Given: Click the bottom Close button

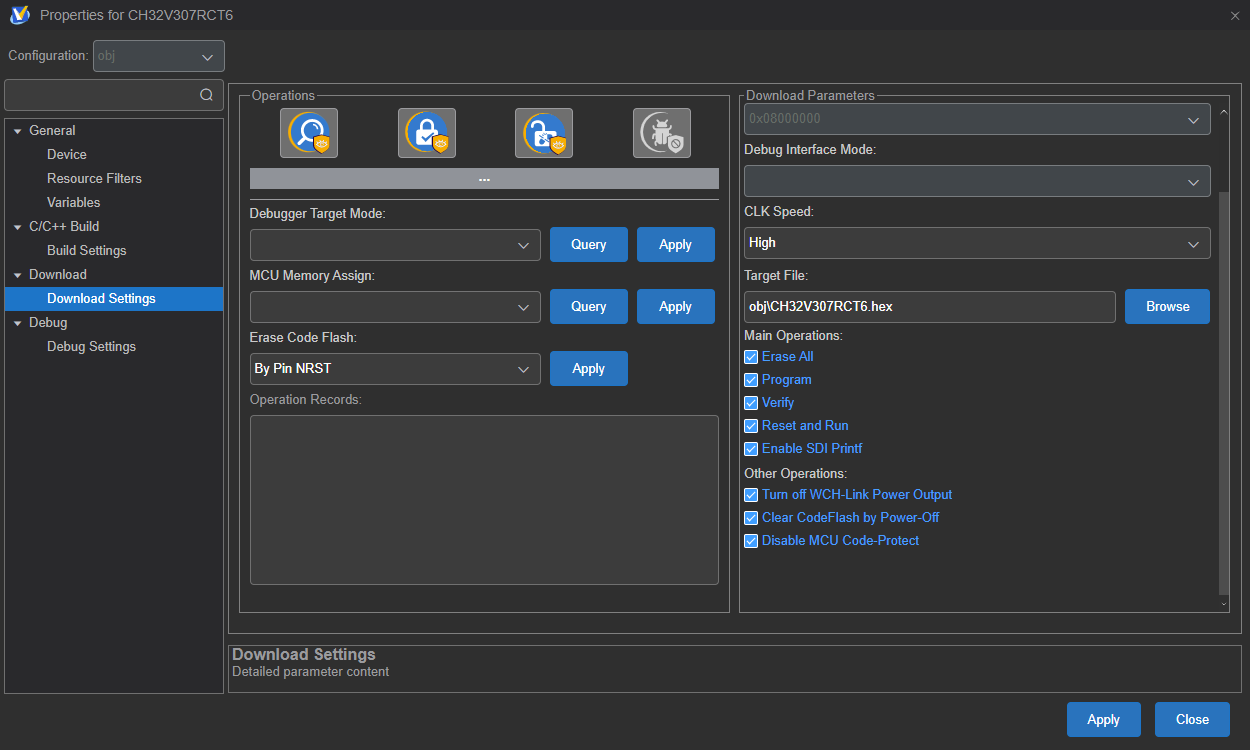Looking at the screenshot, I should (x=1192, y=720).
